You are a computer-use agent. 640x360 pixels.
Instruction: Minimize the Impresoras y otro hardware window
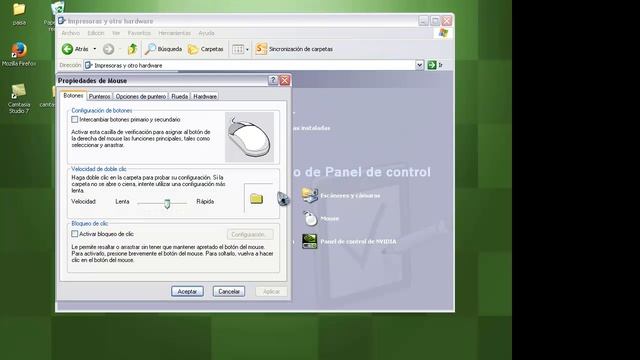click(423, 20)
